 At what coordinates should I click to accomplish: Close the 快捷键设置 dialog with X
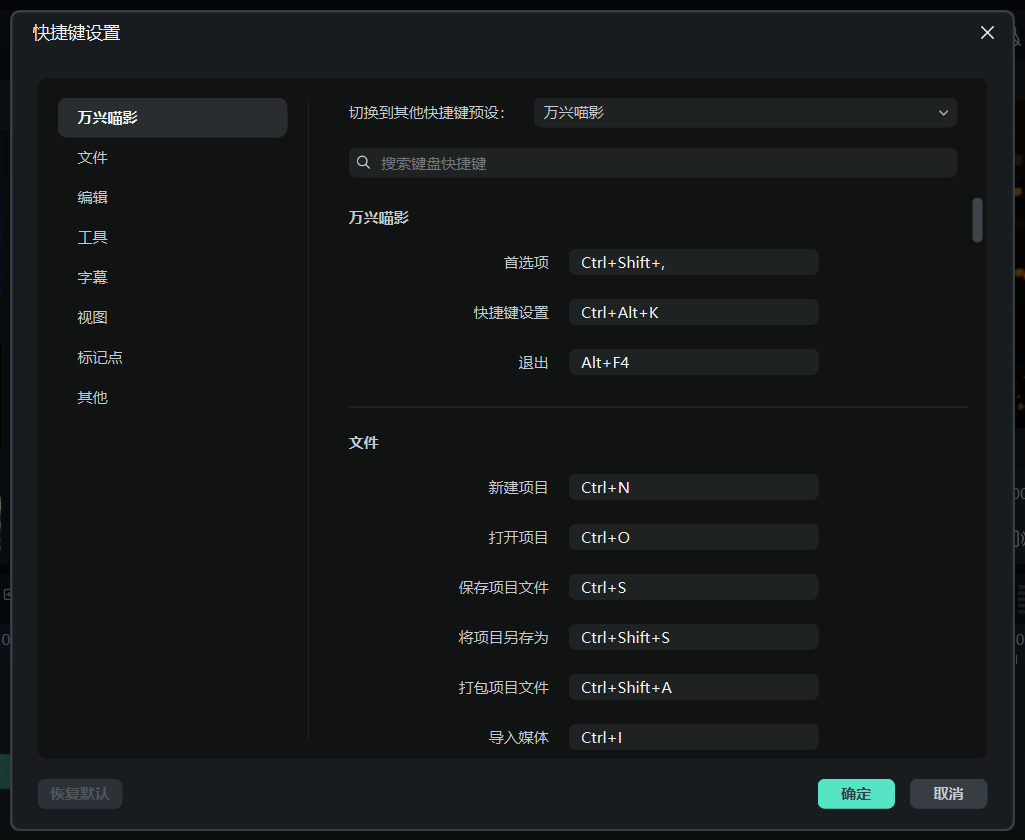click(987, 33)
